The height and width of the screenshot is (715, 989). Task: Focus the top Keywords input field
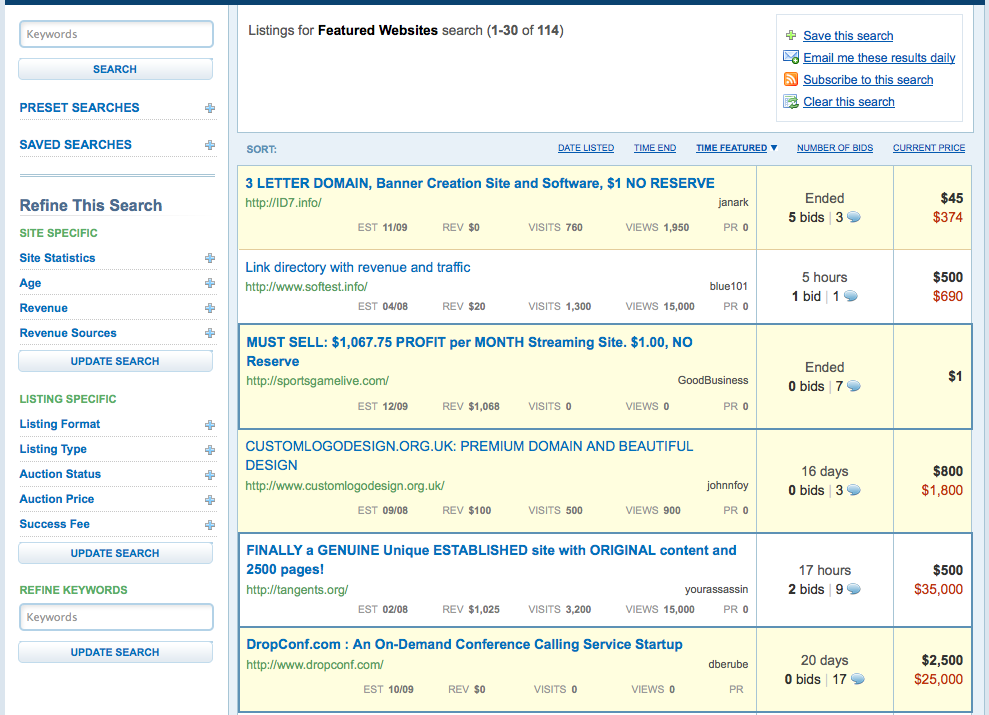click(116, 34)
